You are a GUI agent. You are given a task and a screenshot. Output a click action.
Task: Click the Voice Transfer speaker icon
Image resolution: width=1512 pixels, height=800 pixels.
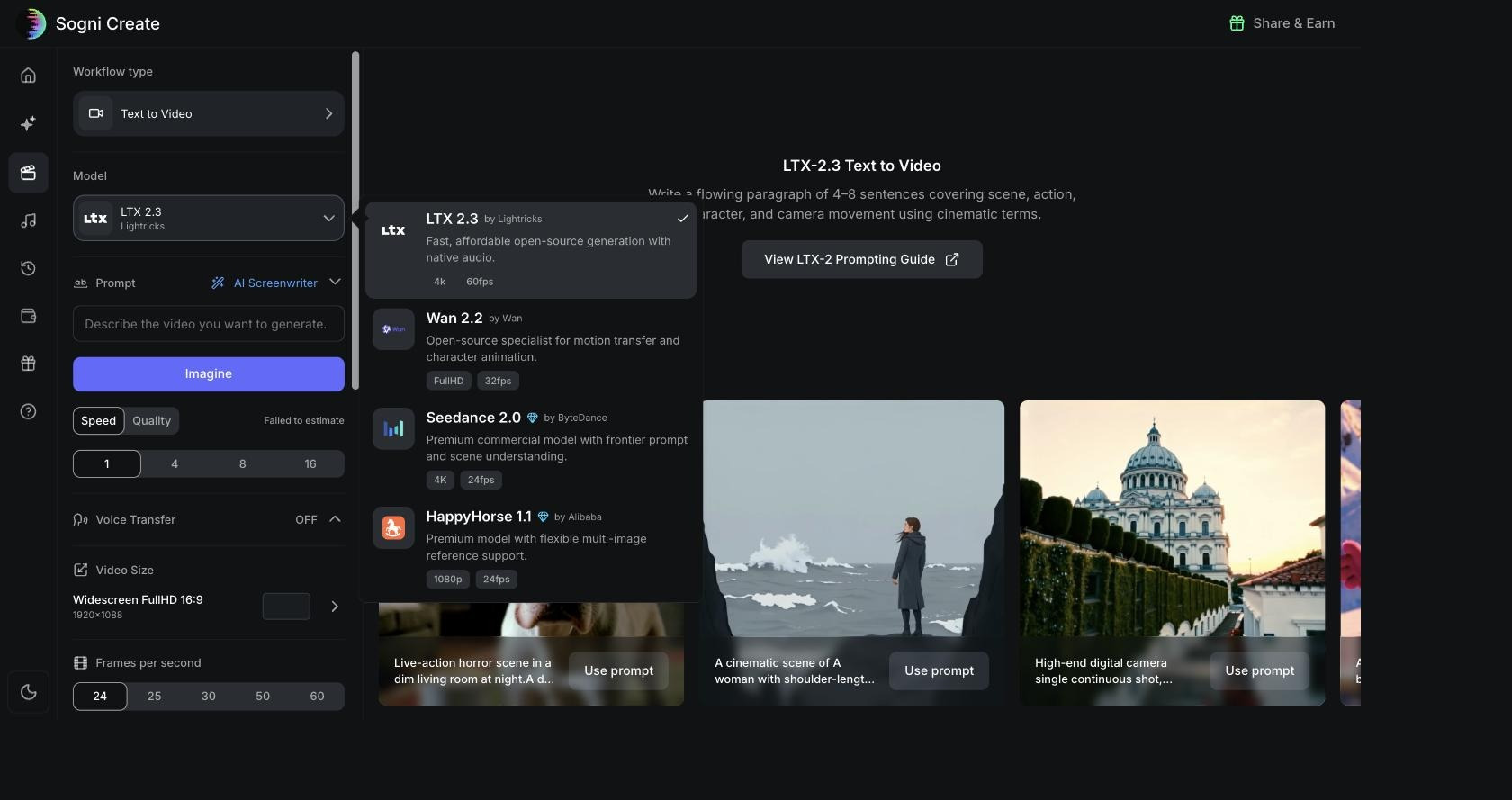(80, 519)
